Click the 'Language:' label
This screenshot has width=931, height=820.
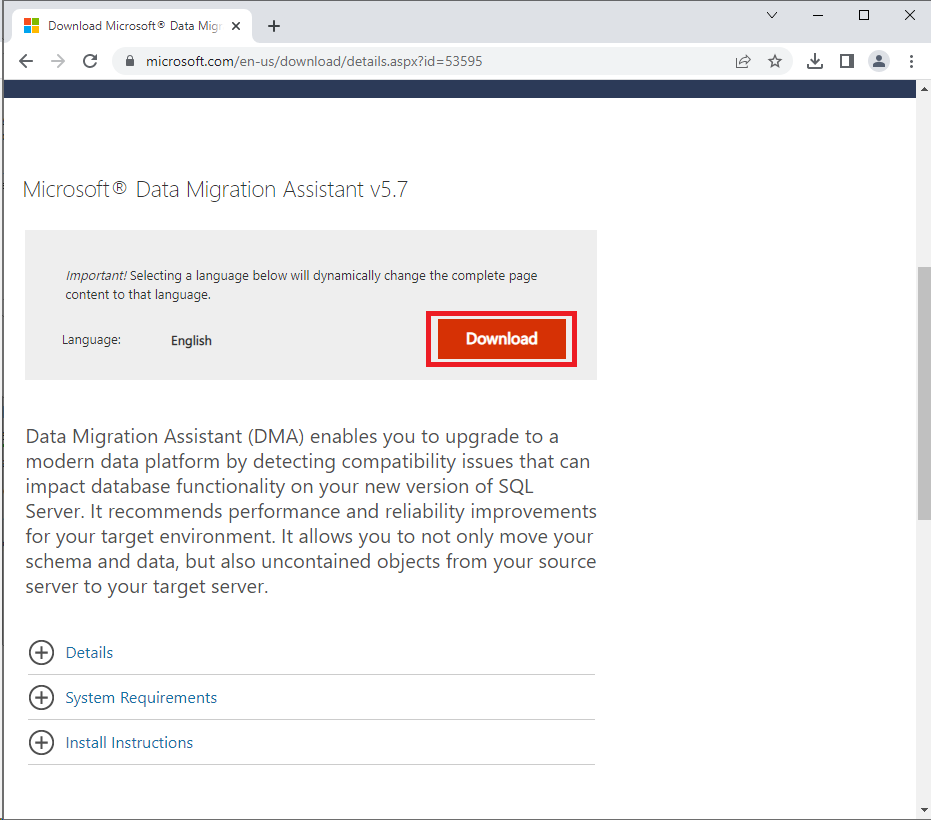pos(91,340)
